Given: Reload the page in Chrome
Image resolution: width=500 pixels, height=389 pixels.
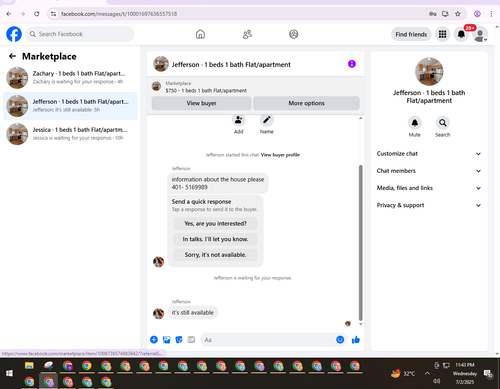Looking at the screenshot, I should [37, 14].
